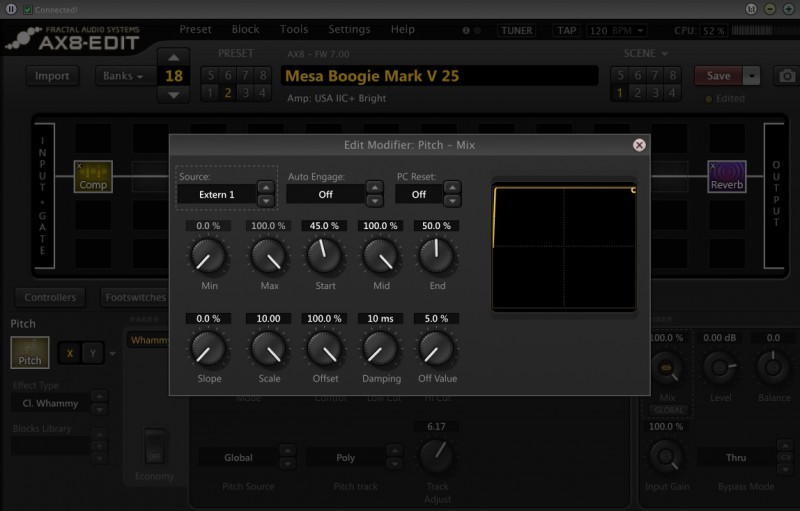
Task: Click the Import button
Action: (x=52, y=76)
